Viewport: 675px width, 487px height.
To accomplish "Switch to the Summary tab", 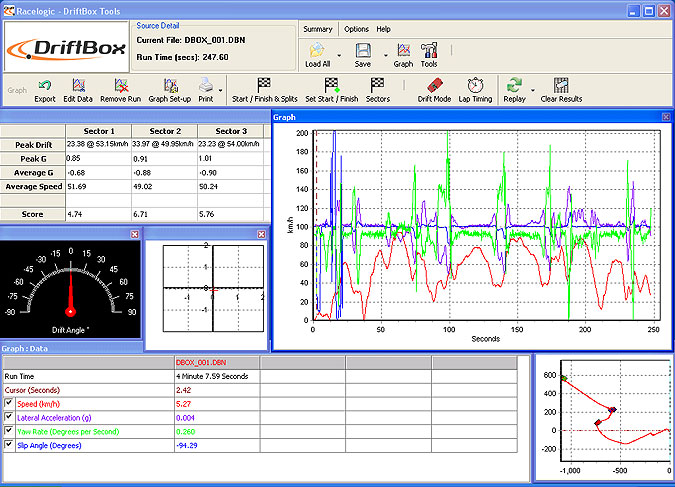I will pyautogui.click(x=318, y=29).
